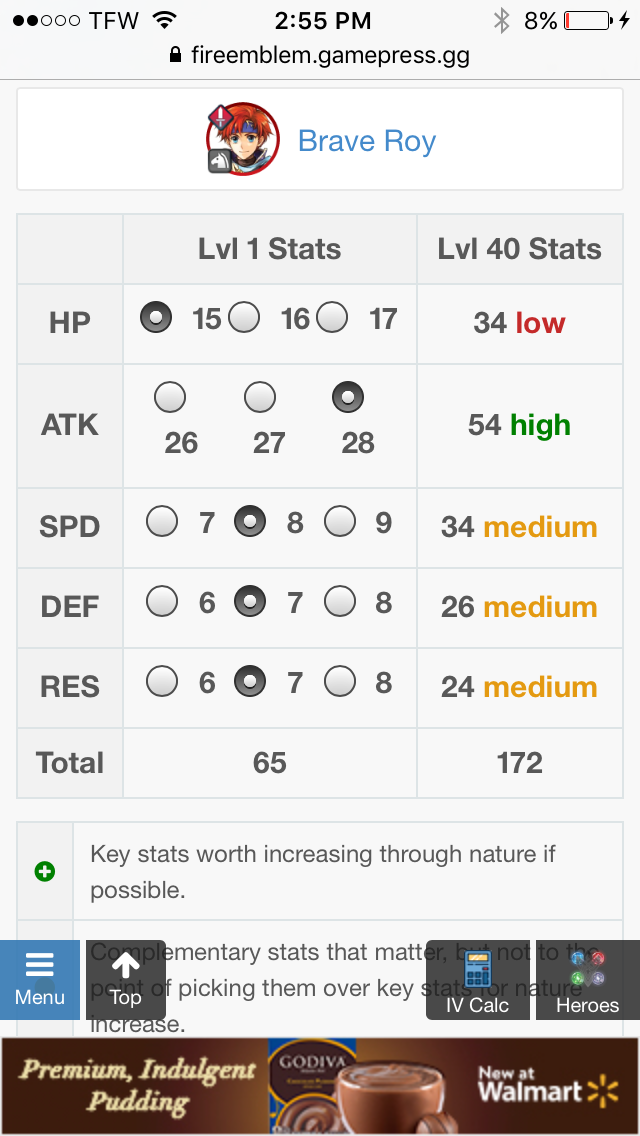640x1136 pixels.
Task: Tap the Brave Roy portrait icon
Action: tap(243, 140)
